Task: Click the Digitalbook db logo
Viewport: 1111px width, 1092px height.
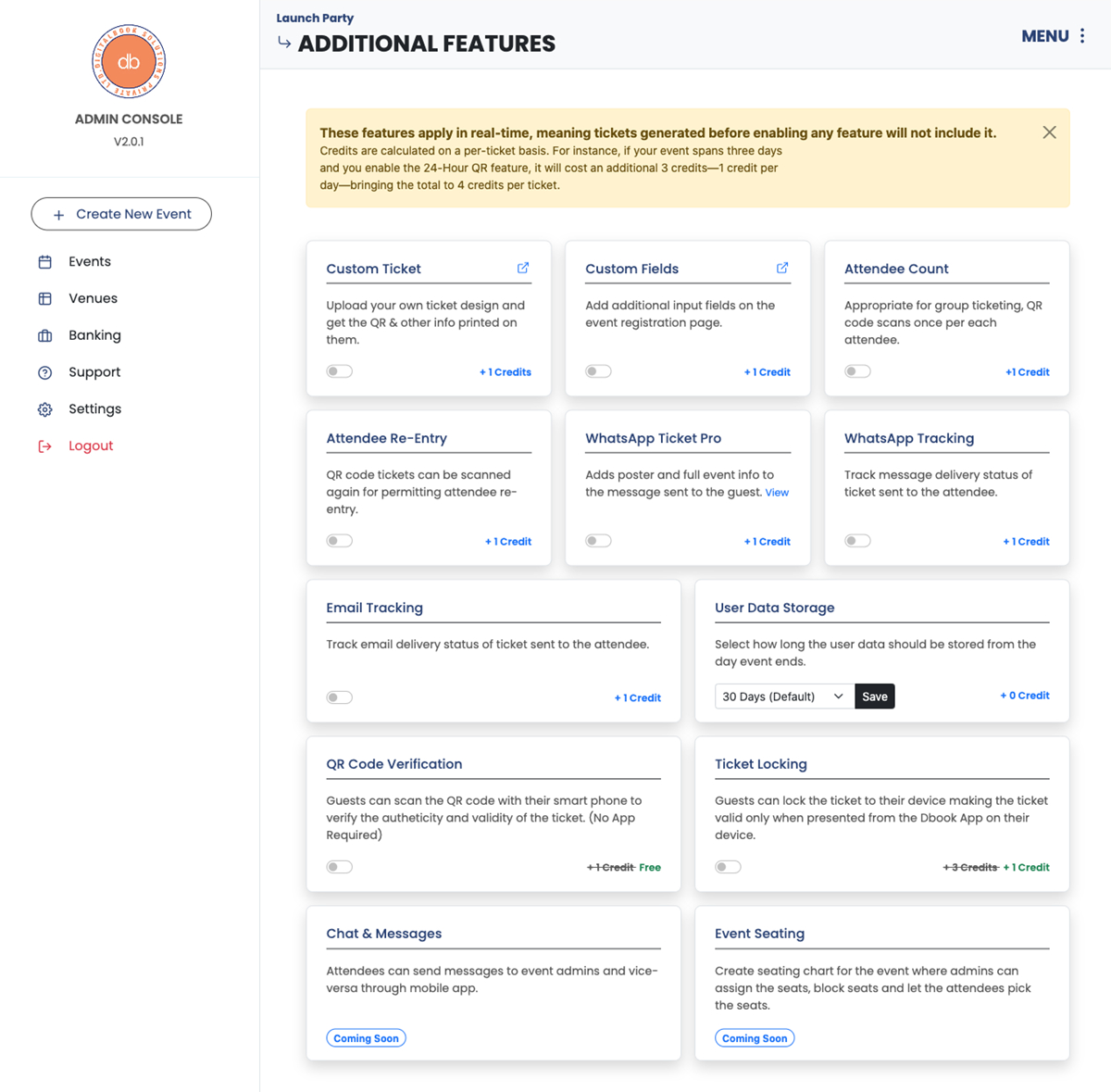Action: click(x=129, y=62)
